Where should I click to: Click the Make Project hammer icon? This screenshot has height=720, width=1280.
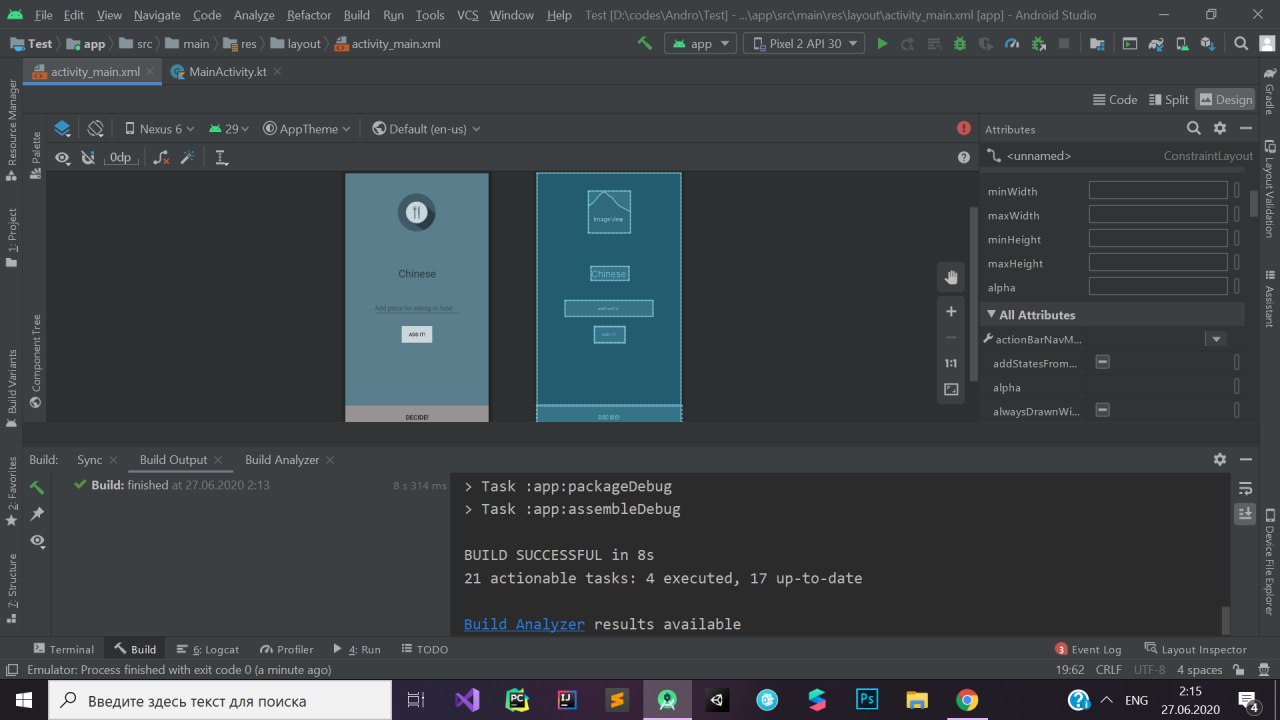point(645,44)
